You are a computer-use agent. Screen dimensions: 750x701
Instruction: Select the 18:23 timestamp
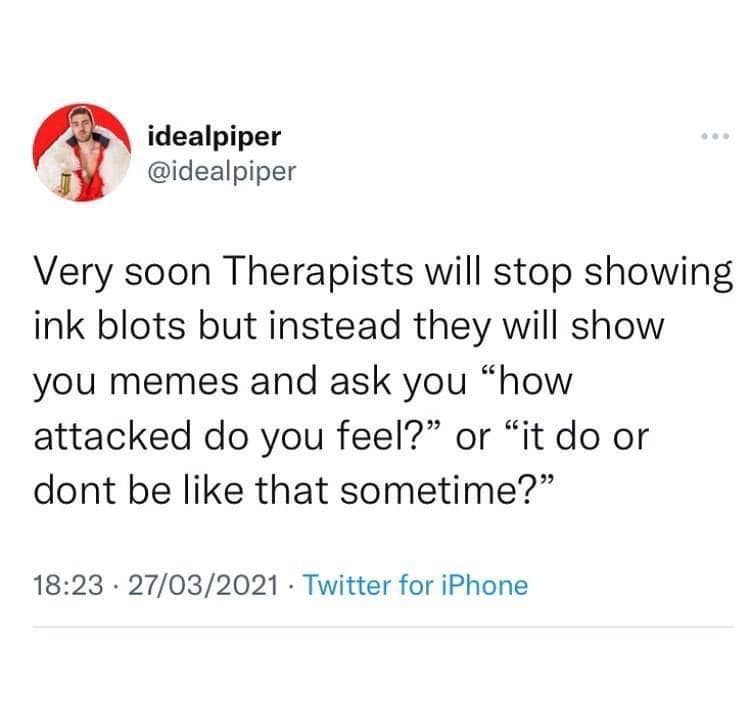pos(68,585)
